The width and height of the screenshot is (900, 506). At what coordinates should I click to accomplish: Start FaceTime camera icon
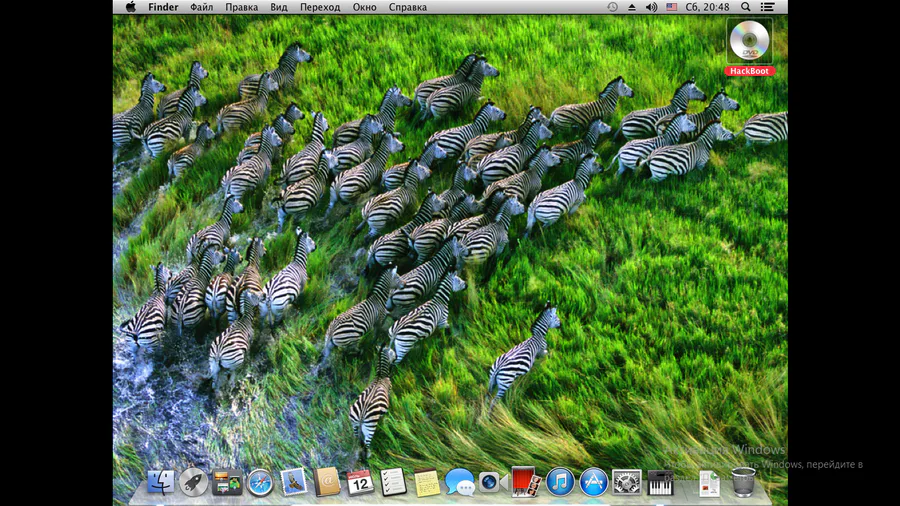pos(493,482)
